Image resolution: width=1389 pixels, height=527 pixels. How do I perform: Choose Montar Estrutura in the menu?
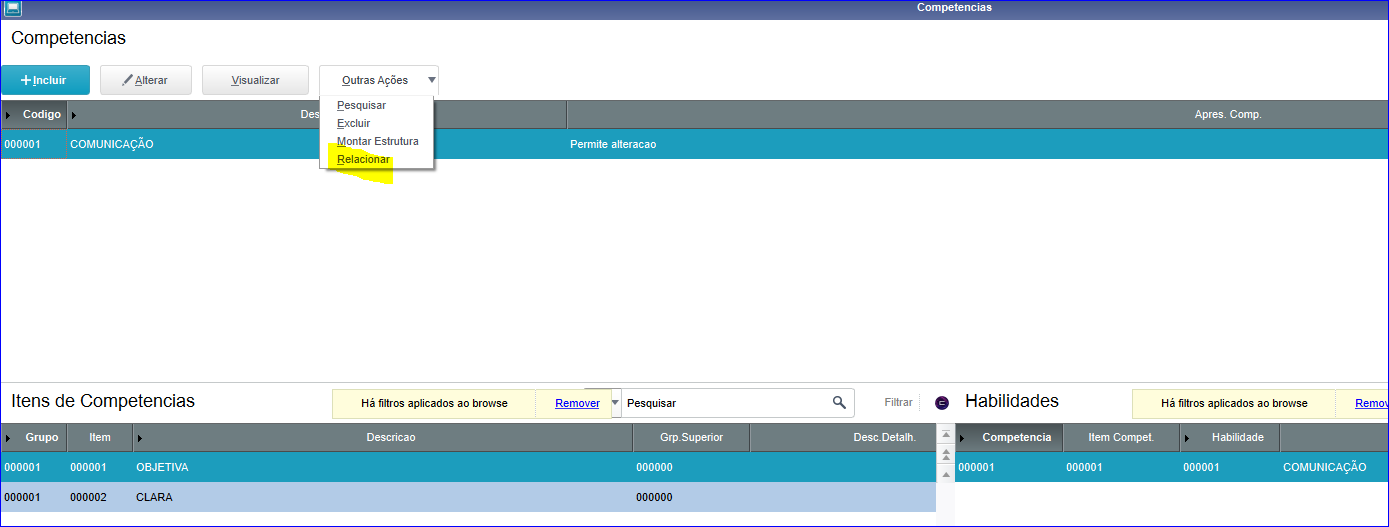click(378, 141)
